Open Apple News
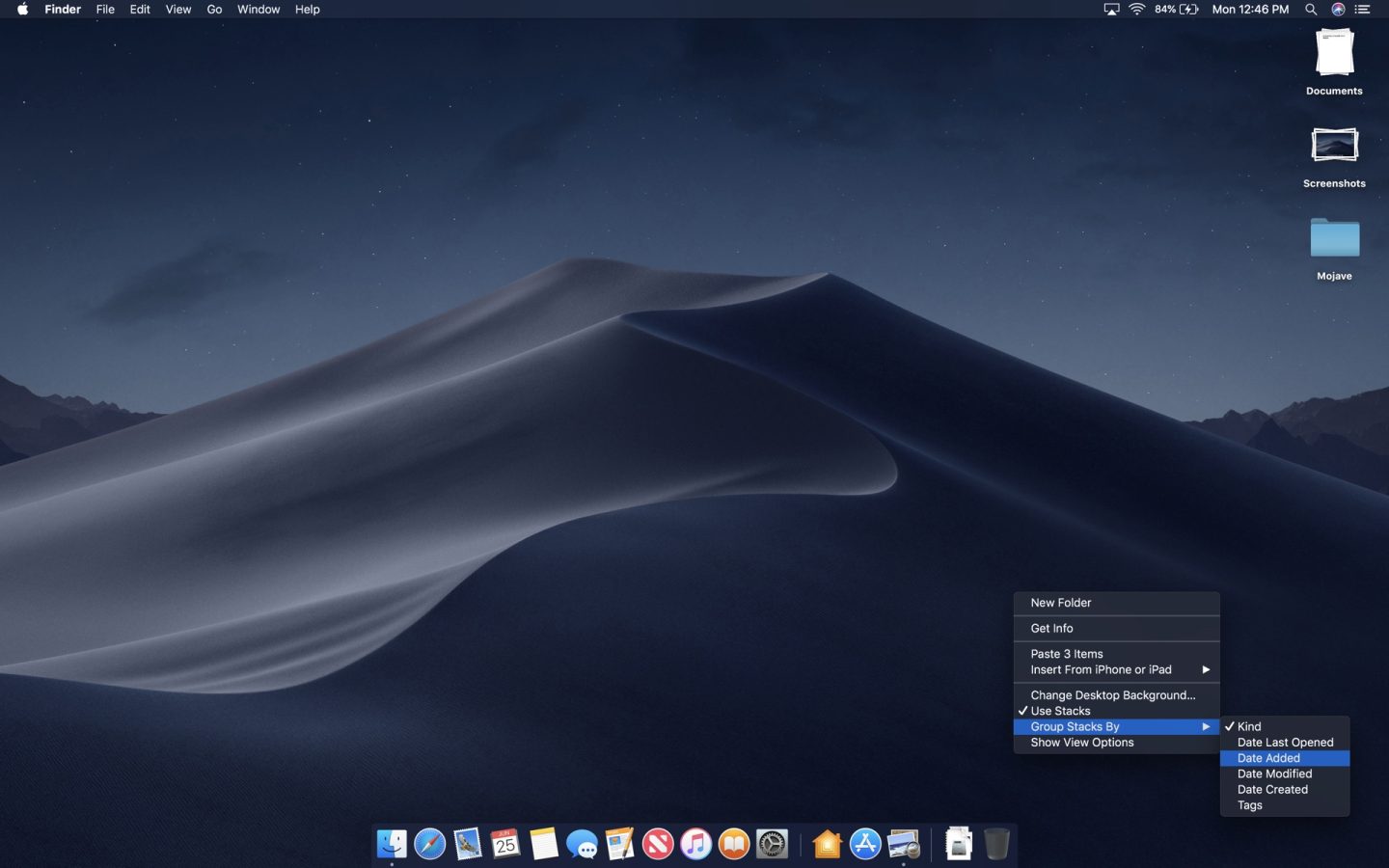 657,844
